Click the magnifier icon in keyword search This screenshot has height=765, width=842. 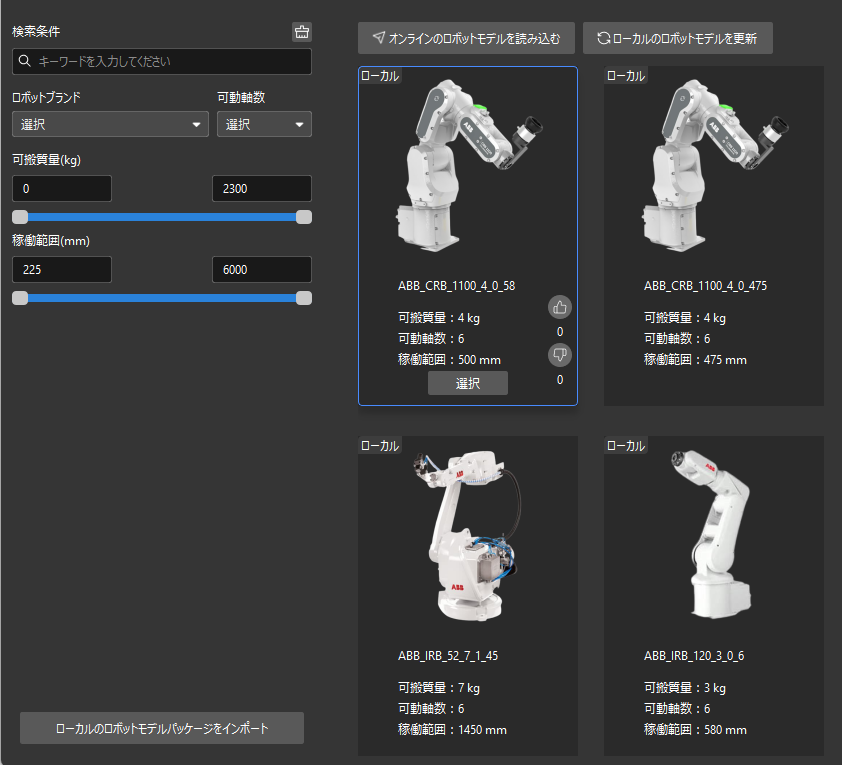(25, 62)
